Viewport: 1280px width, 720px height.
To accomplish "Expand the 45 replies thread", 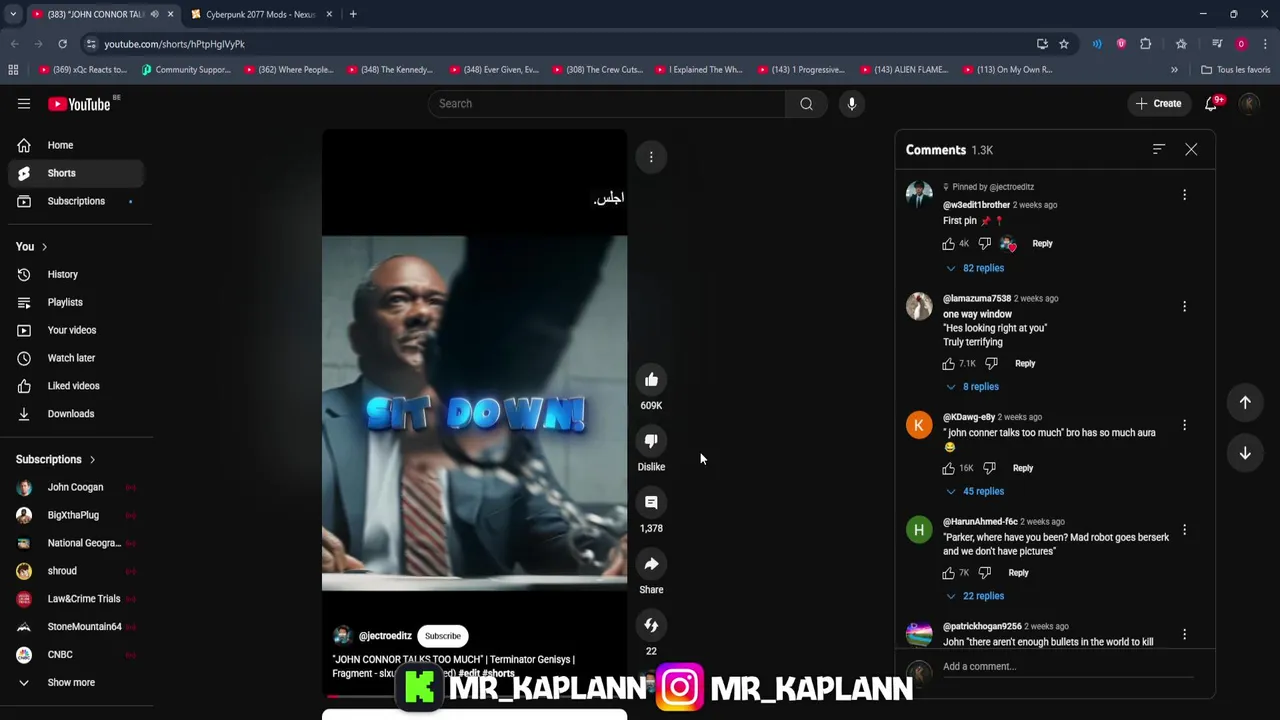I will 975,492.
